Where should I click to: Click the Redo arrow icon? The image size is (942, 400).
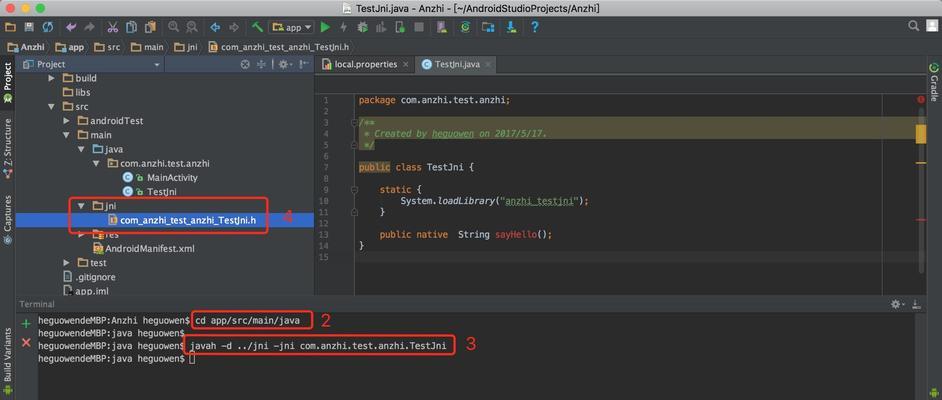(x=90, y=27)
